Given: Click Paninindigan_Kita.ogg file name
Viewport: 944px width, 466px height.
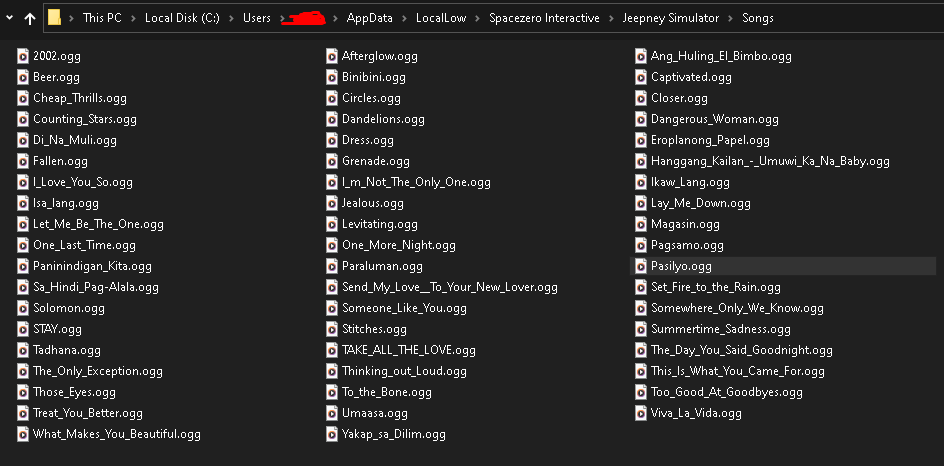Looking at the screenshot, I should coord(92,266).
